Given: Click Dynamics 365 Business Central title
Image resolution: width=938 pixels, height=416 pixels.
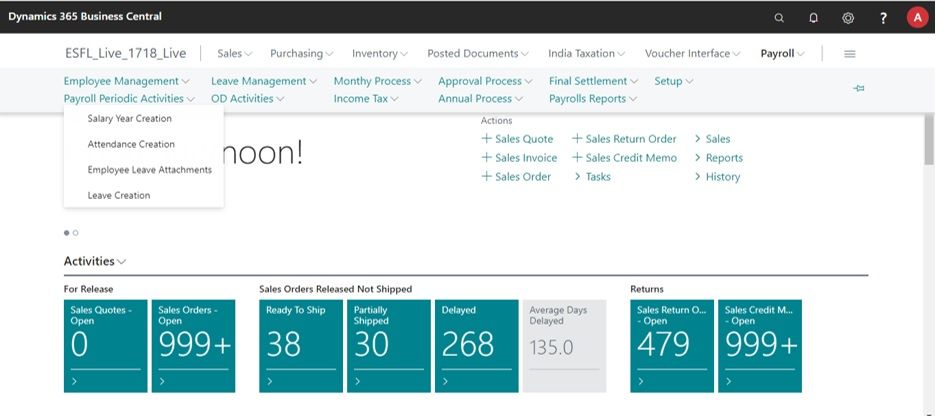Looking at the screenshot, I should coord(85,16).
